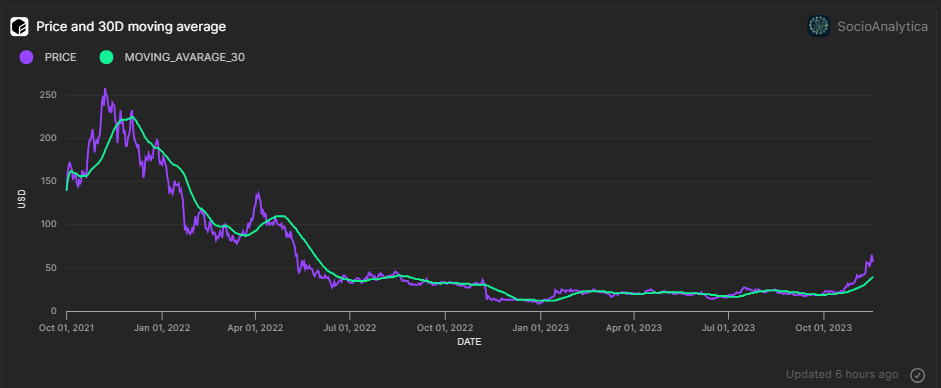
Task: Click the 'Jan 01, 2022' axis label
Action: [162, 328]
